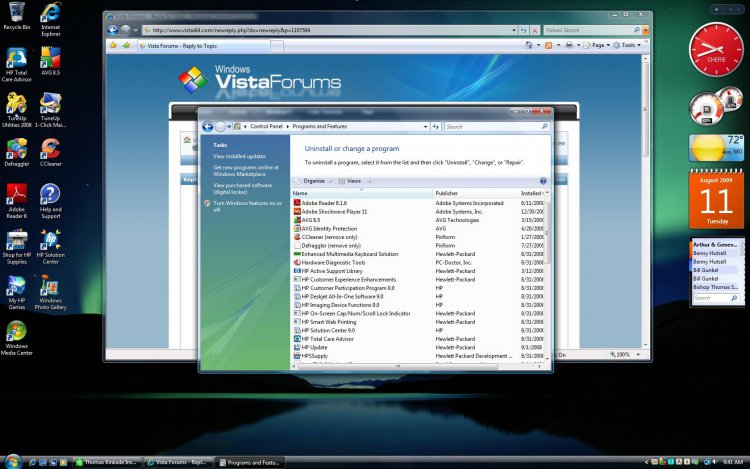Screen dimensions: 750x469
Task: Open the IE zoom level 100% dropdown
Action: pos(638,355)
